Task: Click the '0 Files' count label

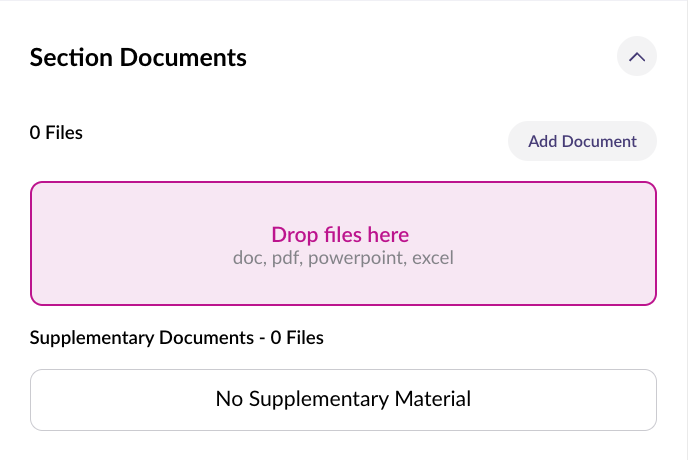Action: point(56,132)
